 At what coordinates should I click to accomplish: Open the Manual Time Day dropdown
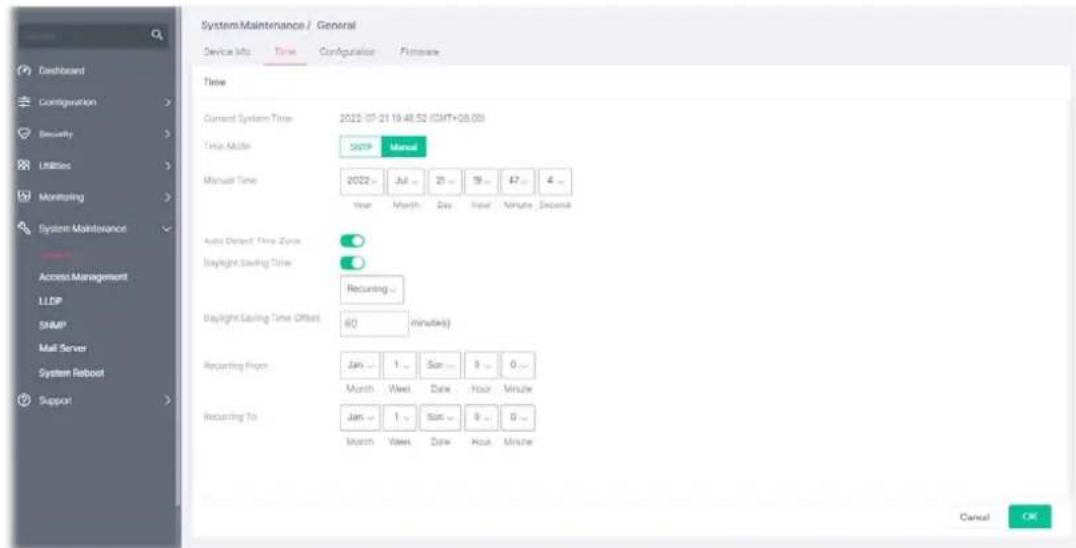coord(445,182)
